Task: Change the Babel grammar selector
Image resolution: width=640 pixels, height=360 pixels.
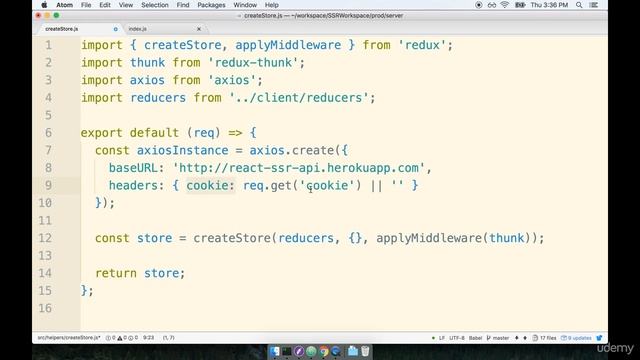Action: pyautogui.click(x=476, y=338)
